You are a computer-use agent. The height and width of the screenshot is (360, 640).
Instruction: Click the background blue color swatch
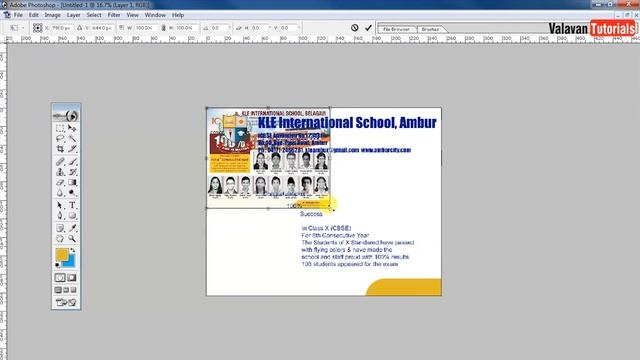click(71, 262)
